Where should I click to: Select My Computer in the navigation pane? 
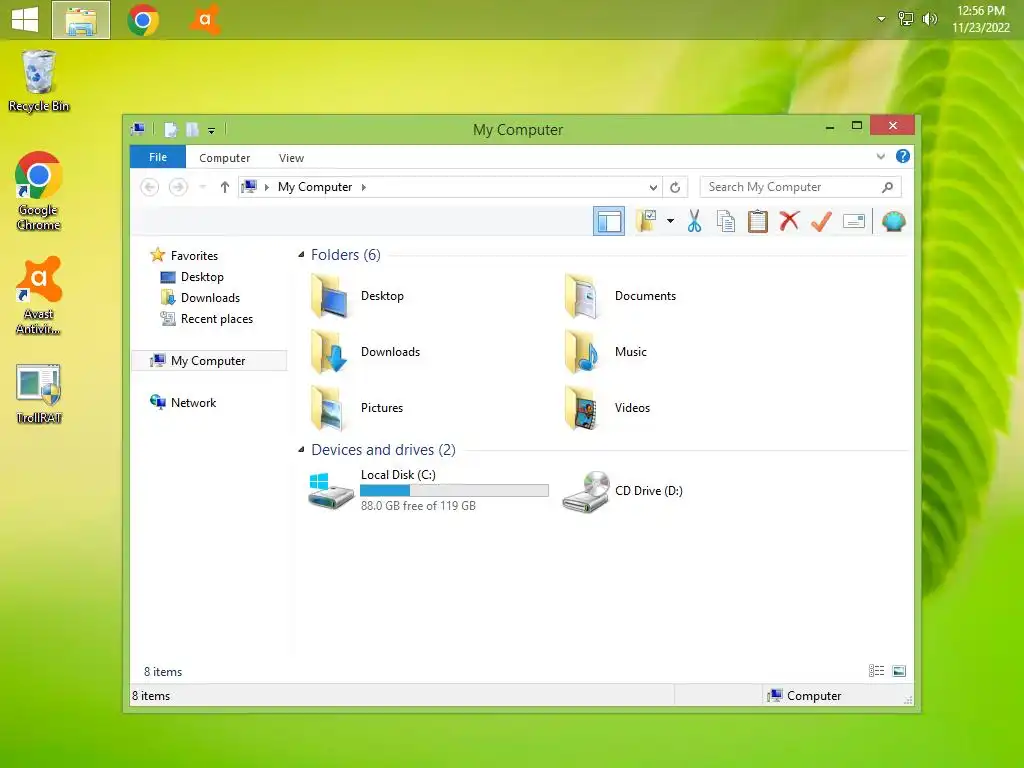click(209, 360)
